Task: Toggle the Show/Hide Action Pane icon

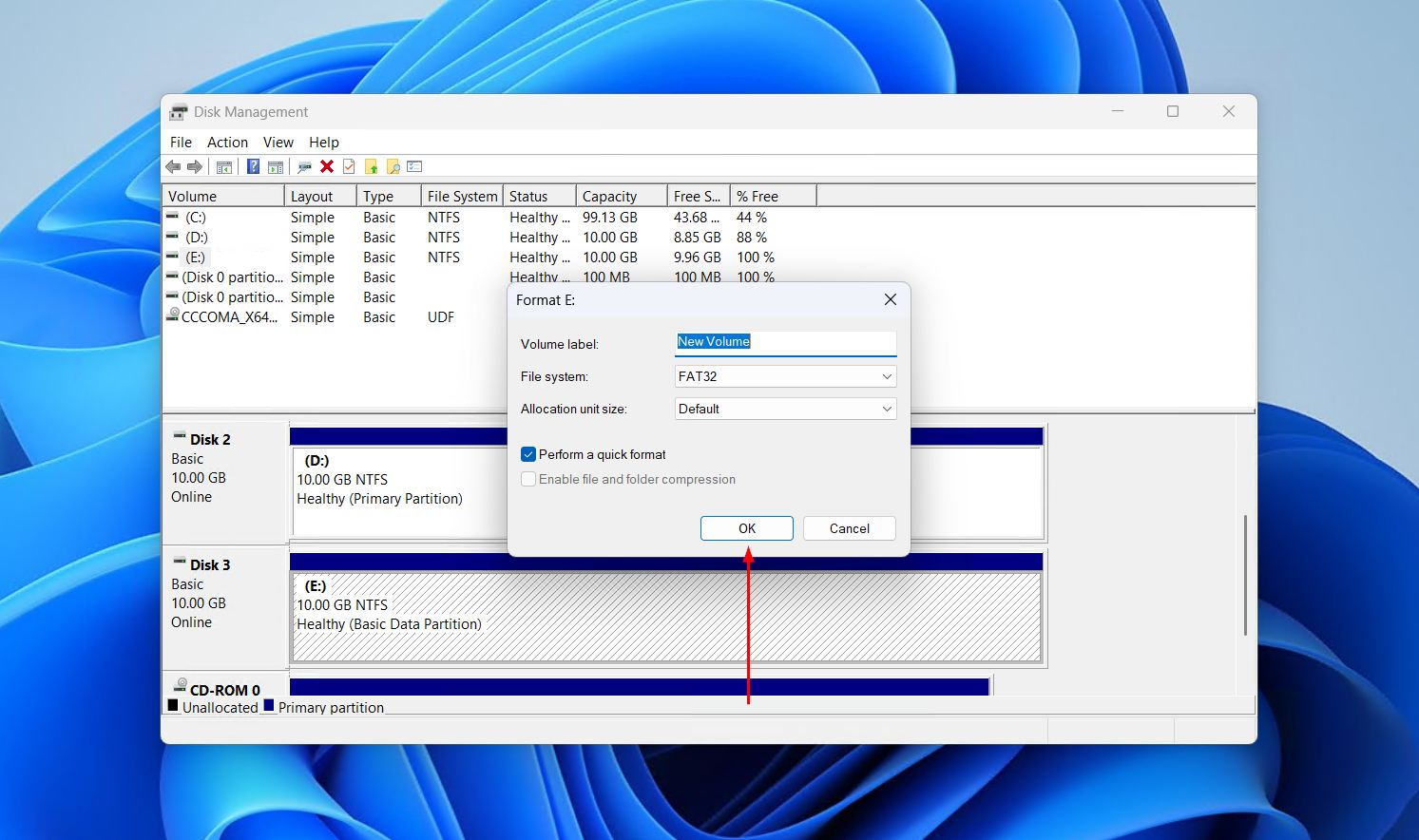Action: click(x=276, y=167)
